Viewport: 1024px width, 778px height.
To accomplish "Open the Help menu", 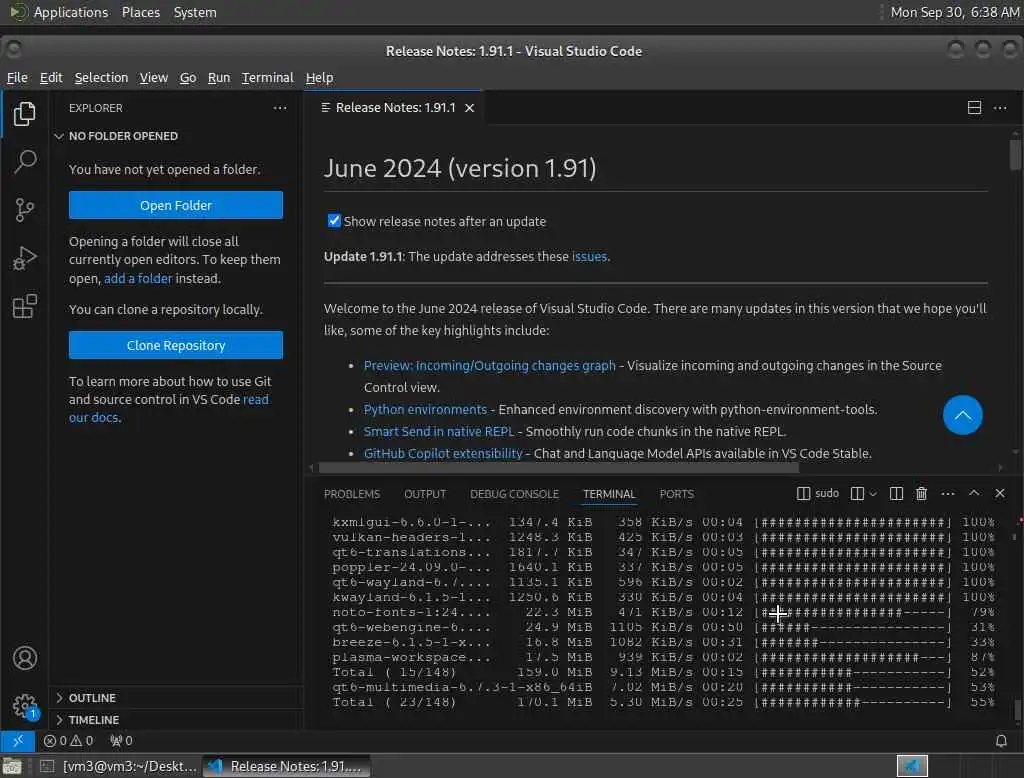I will pos(319,78).
